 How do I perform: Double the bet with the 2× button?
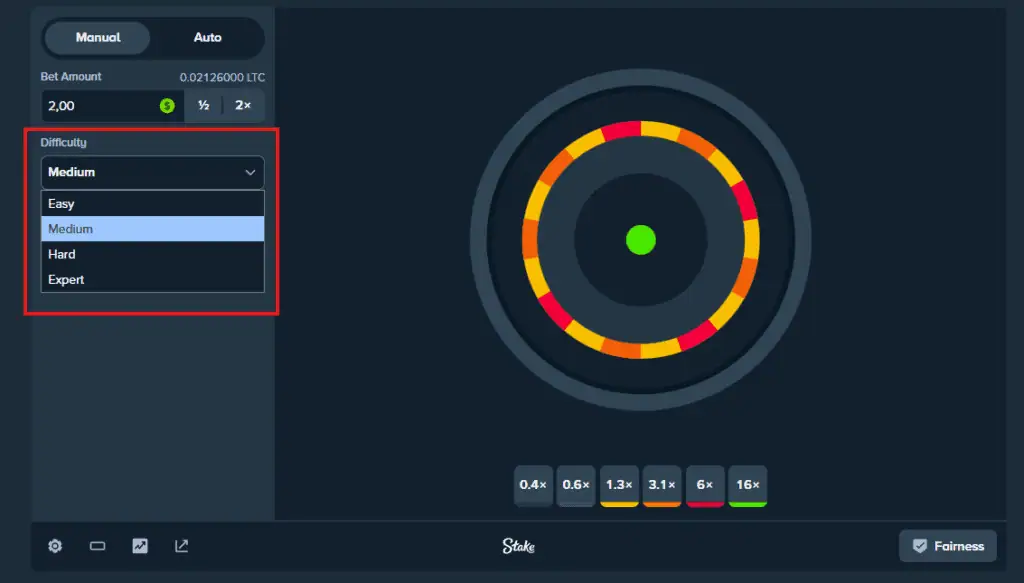(x=241, y=105)
